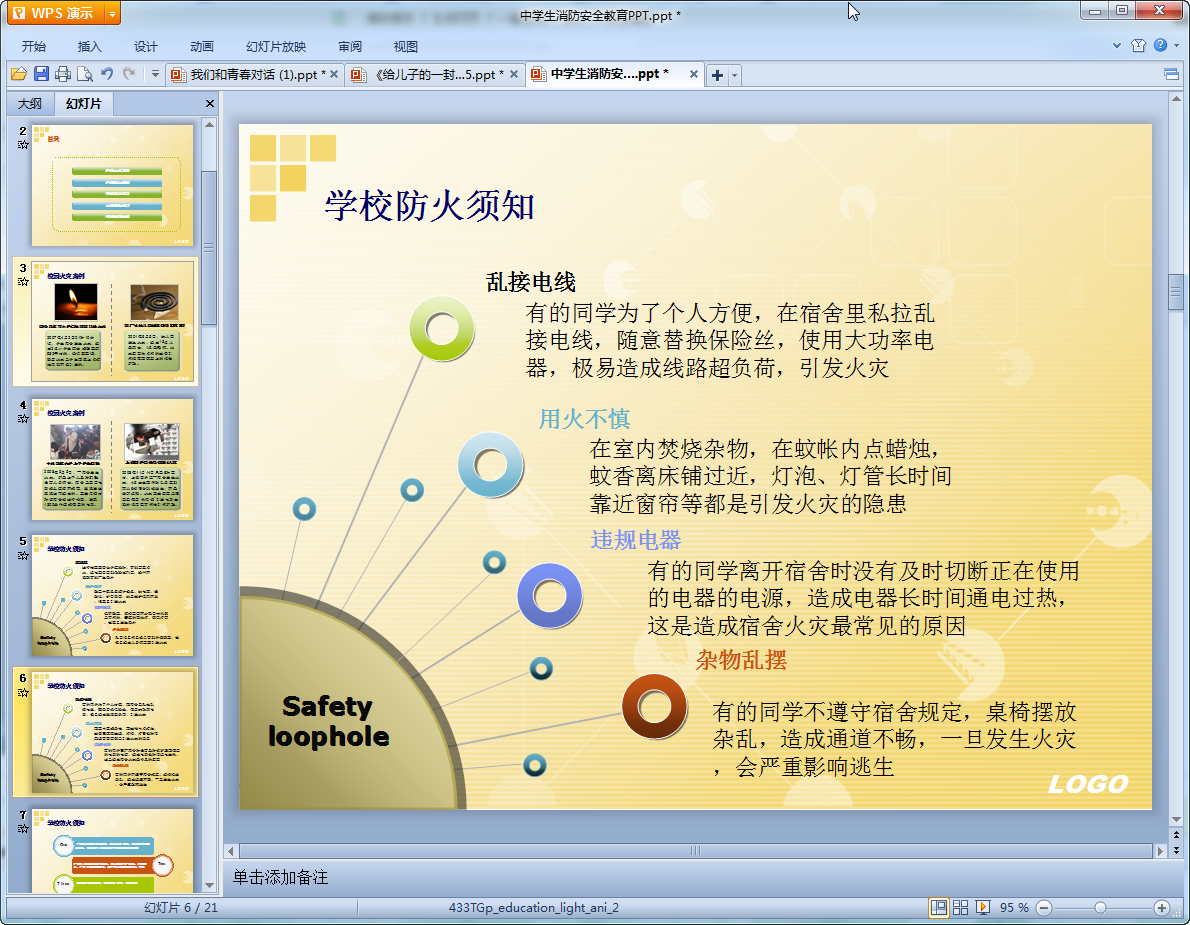1190x925 pixels.
Task: Switch to Slide Sorter view
Action: [x=961, y=908]
